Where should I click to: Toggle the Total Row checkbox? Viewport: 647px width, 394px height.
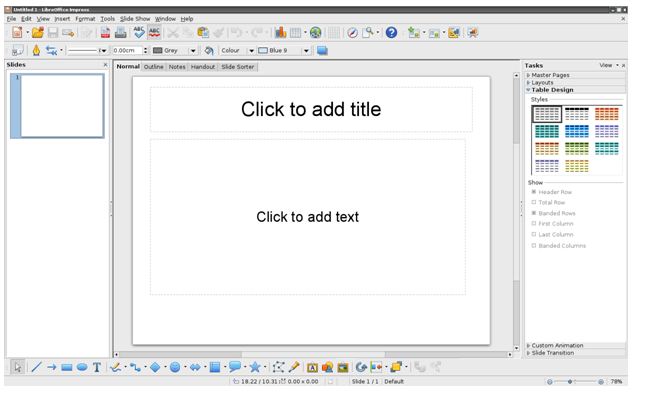tap(534, 202)
